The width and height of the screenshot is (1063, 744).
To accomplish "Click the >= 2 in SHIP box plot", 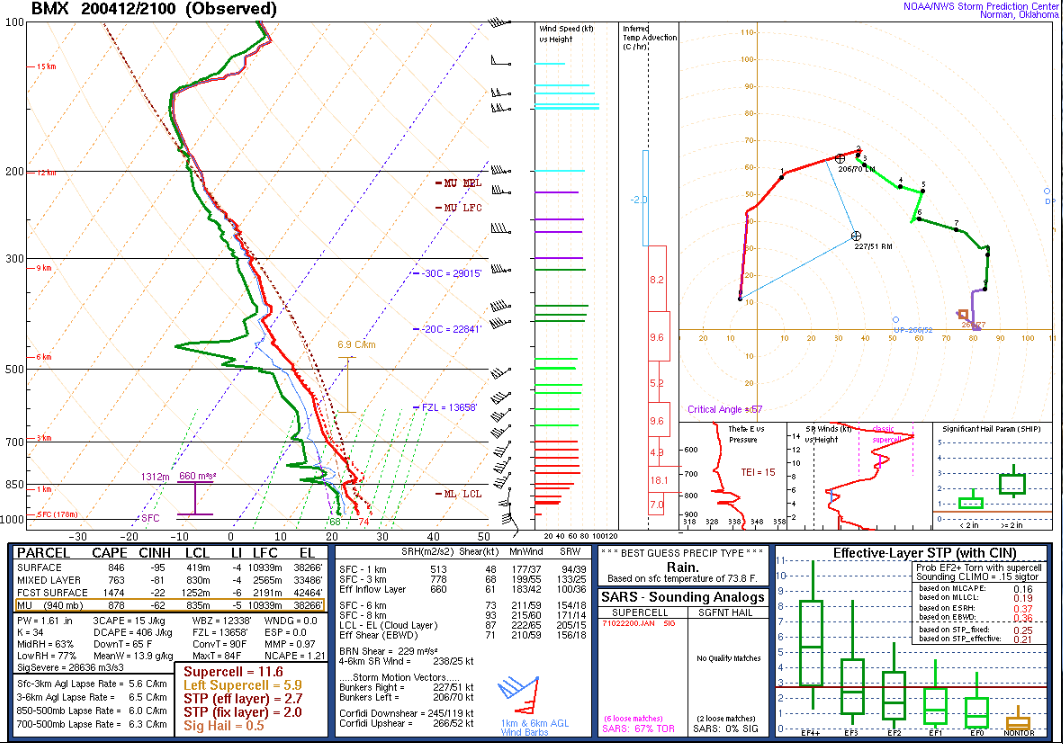I will coord(1011,483).
